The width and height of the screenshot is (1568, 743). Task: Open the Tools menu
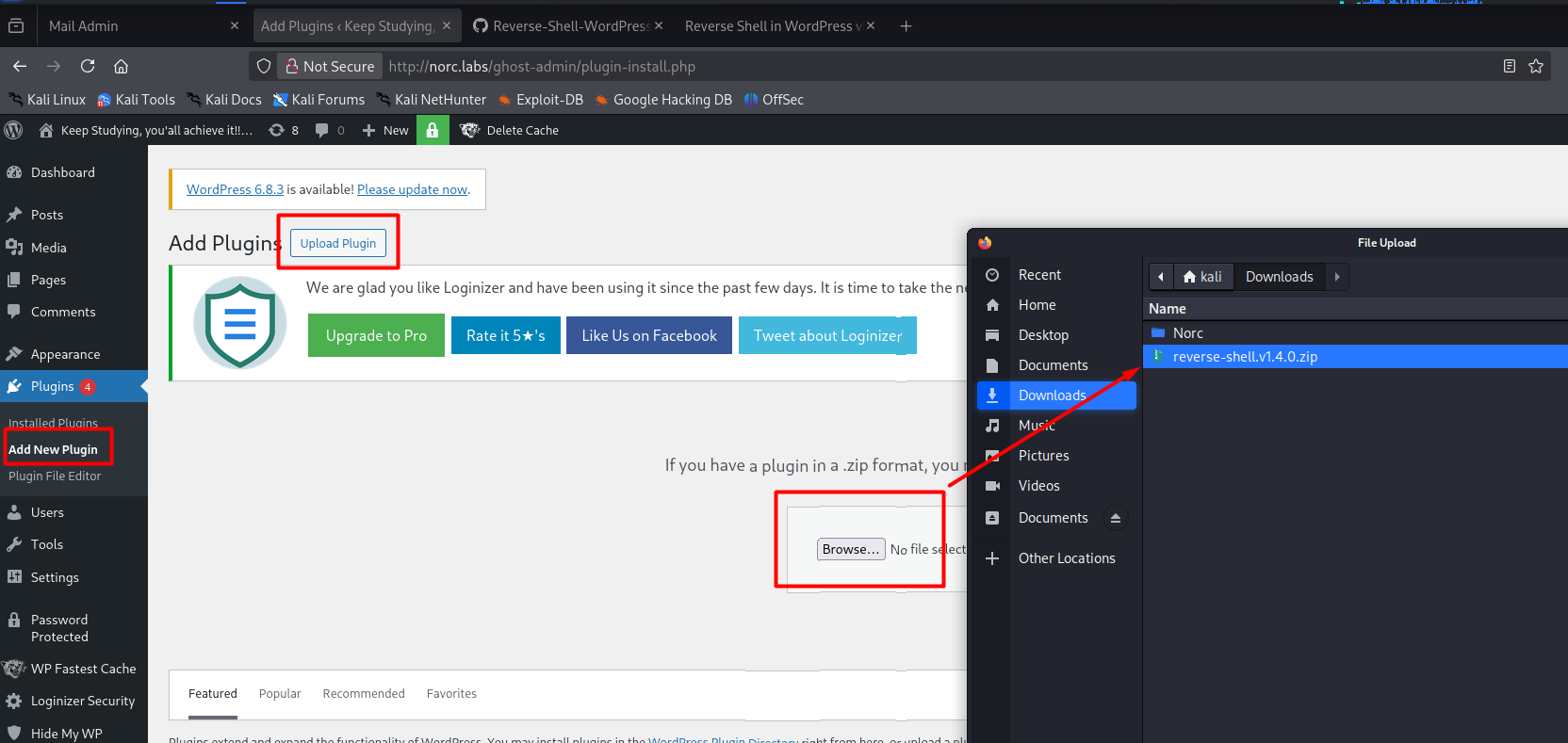tap(73, 544)
